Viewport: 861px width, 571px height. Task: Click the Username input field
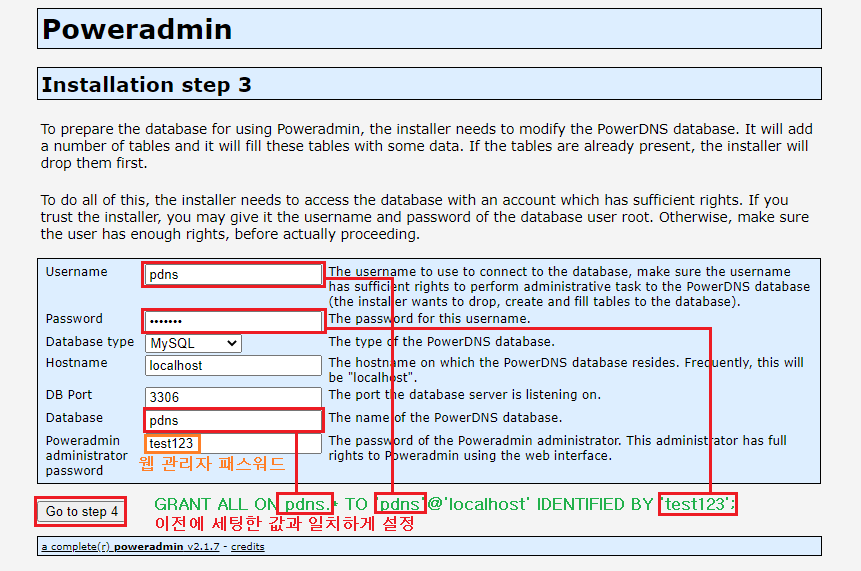(233, 275)
